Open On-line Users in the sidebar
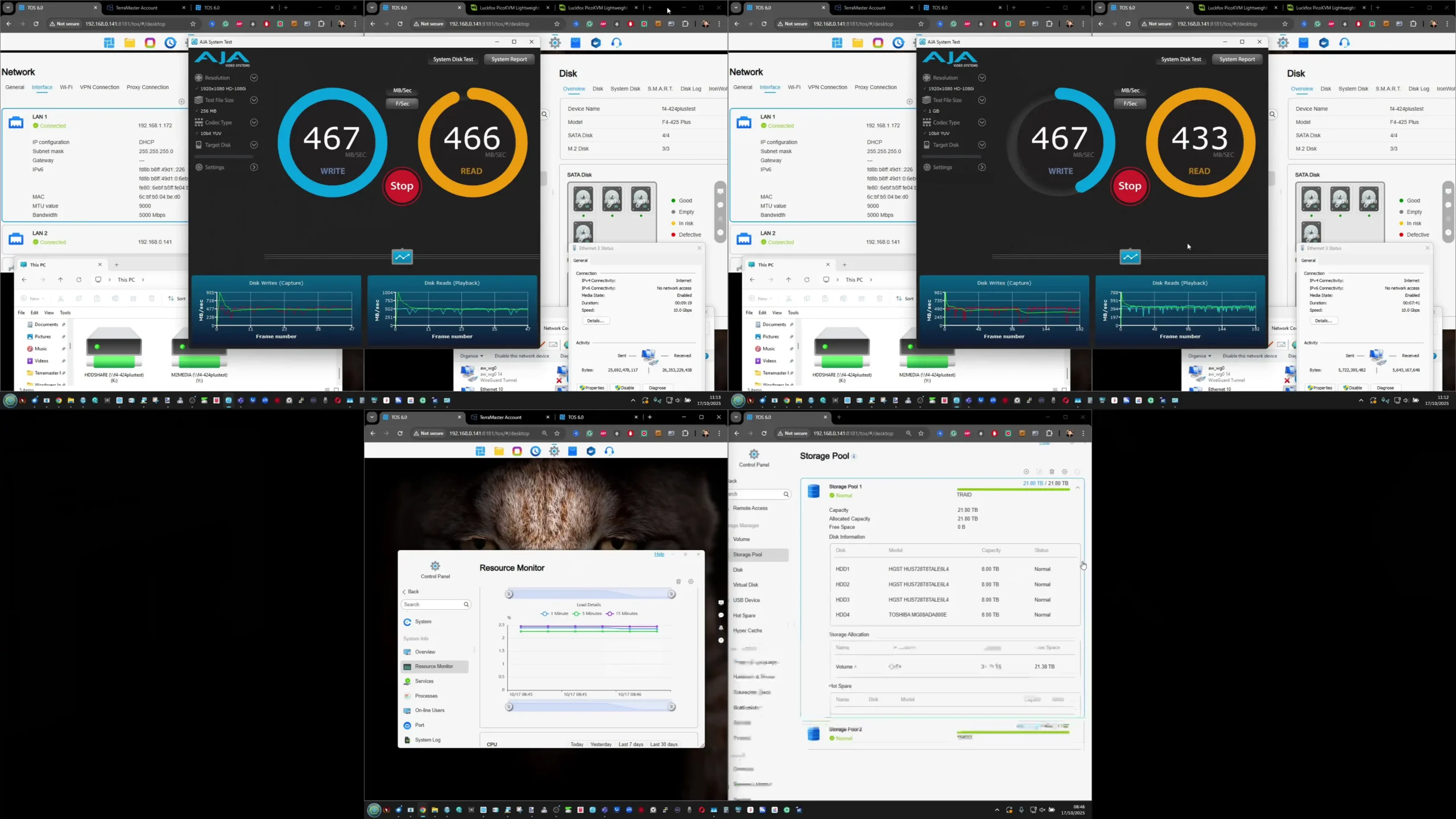This screenshot has height=819, width=1456. coord(429,710)
